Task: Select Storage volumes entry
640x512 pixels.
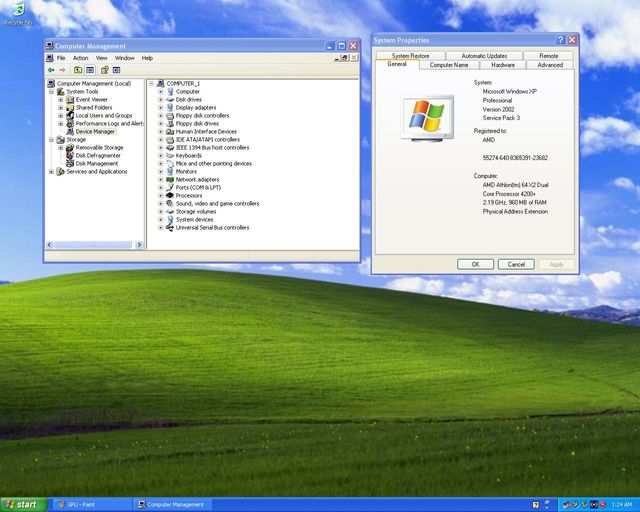Action: click(x=196, y=211)
